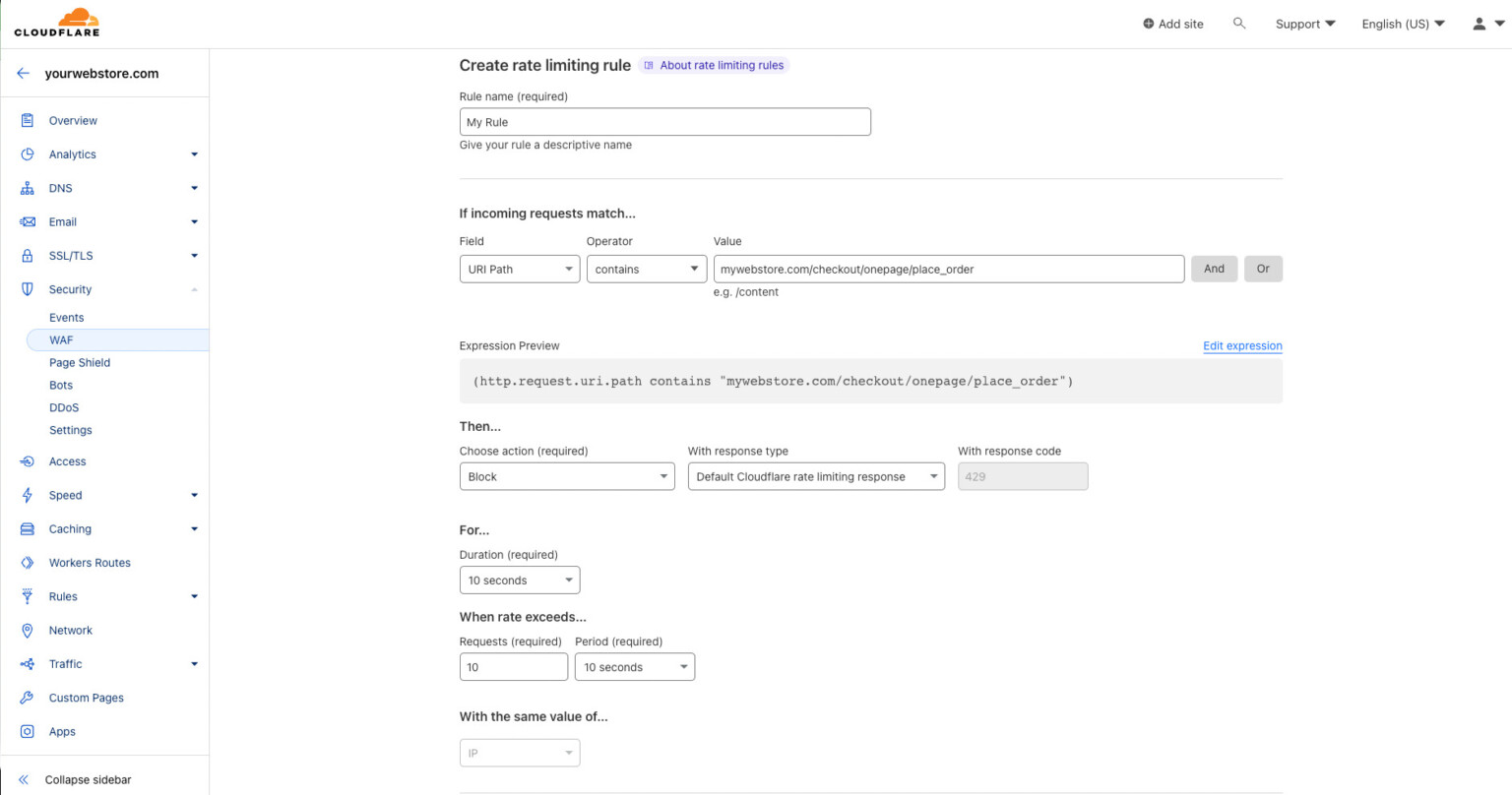Open the Support menu in header
Image resolution: width=1512 pixels, height=795 pixels.
(x=1304, y=24)
